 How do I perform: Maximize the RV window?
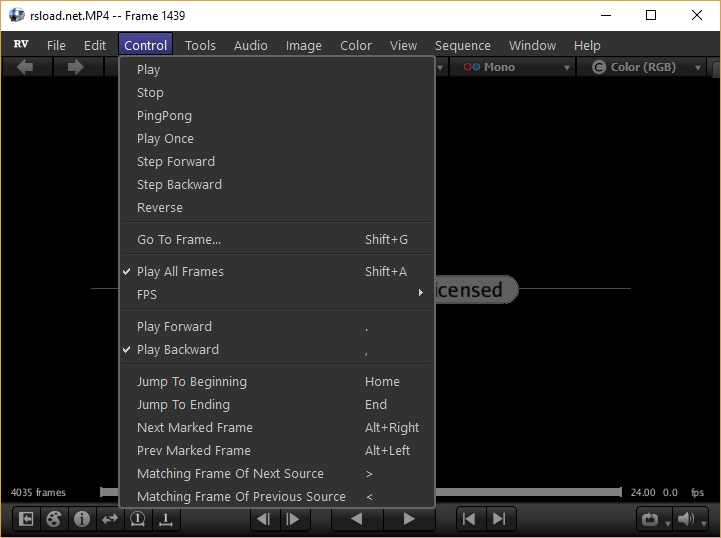[651, 15]
